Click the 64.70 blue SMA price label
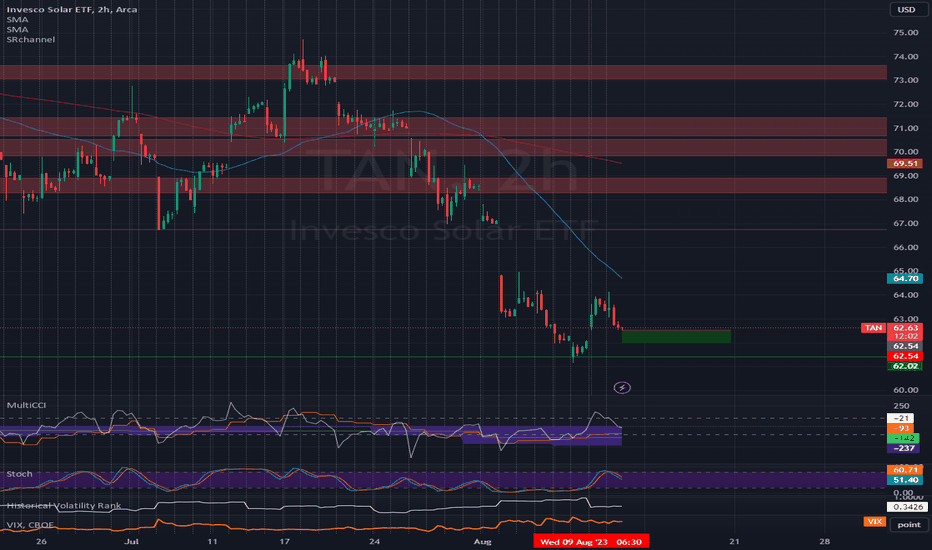Screen dimensions: 932x550 point(905,278)
